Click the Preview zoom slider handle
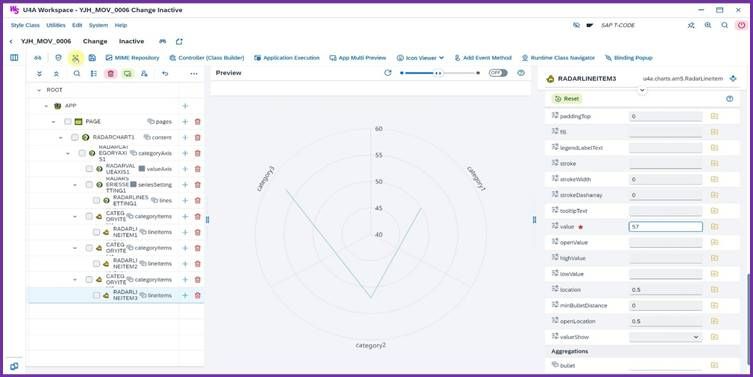The width and height of the screenshot is (753, 377). point(438,73)
